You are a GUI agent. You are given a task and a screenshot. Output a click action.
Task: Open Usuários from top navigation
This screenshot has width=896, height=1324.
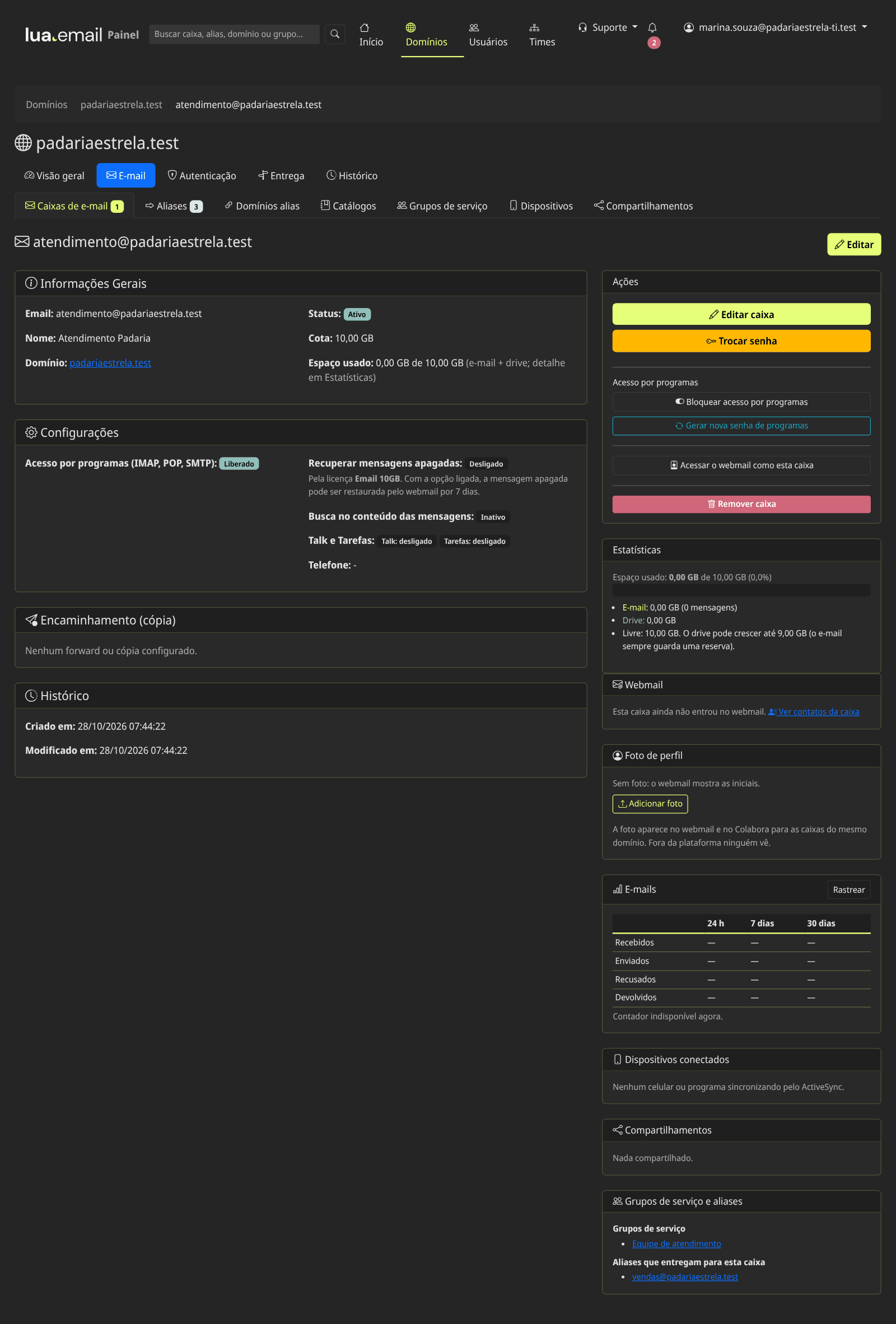click(x=488, y=35)
